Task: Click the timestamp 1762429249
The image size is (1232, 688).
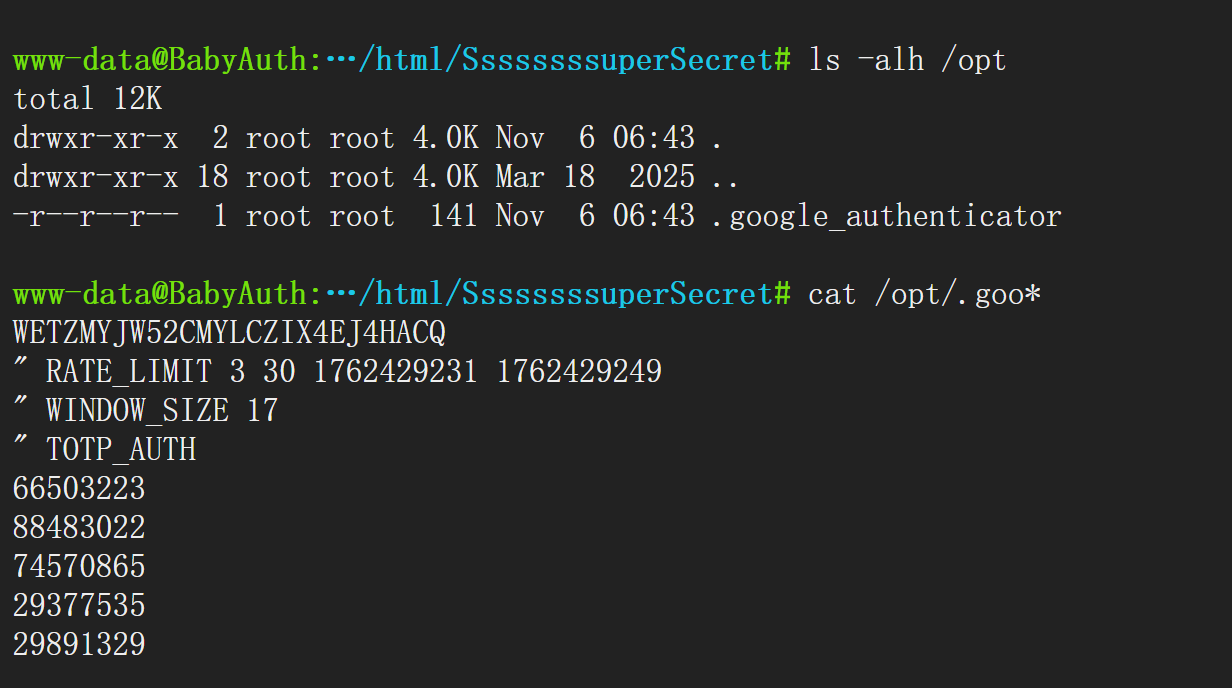Action: [x=579, y=372]
